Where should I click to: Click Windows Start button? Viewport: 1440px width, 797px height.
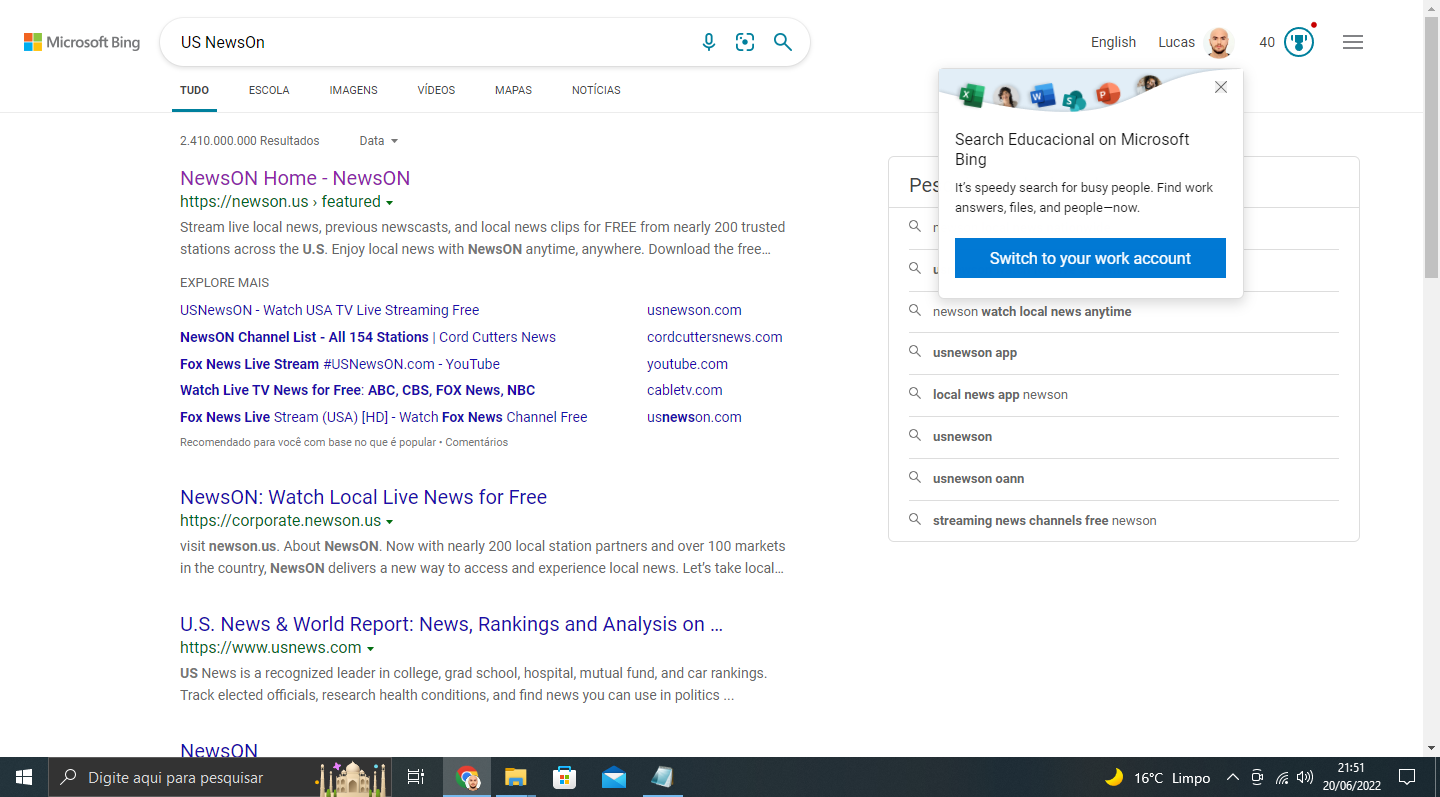pos(23,777)
